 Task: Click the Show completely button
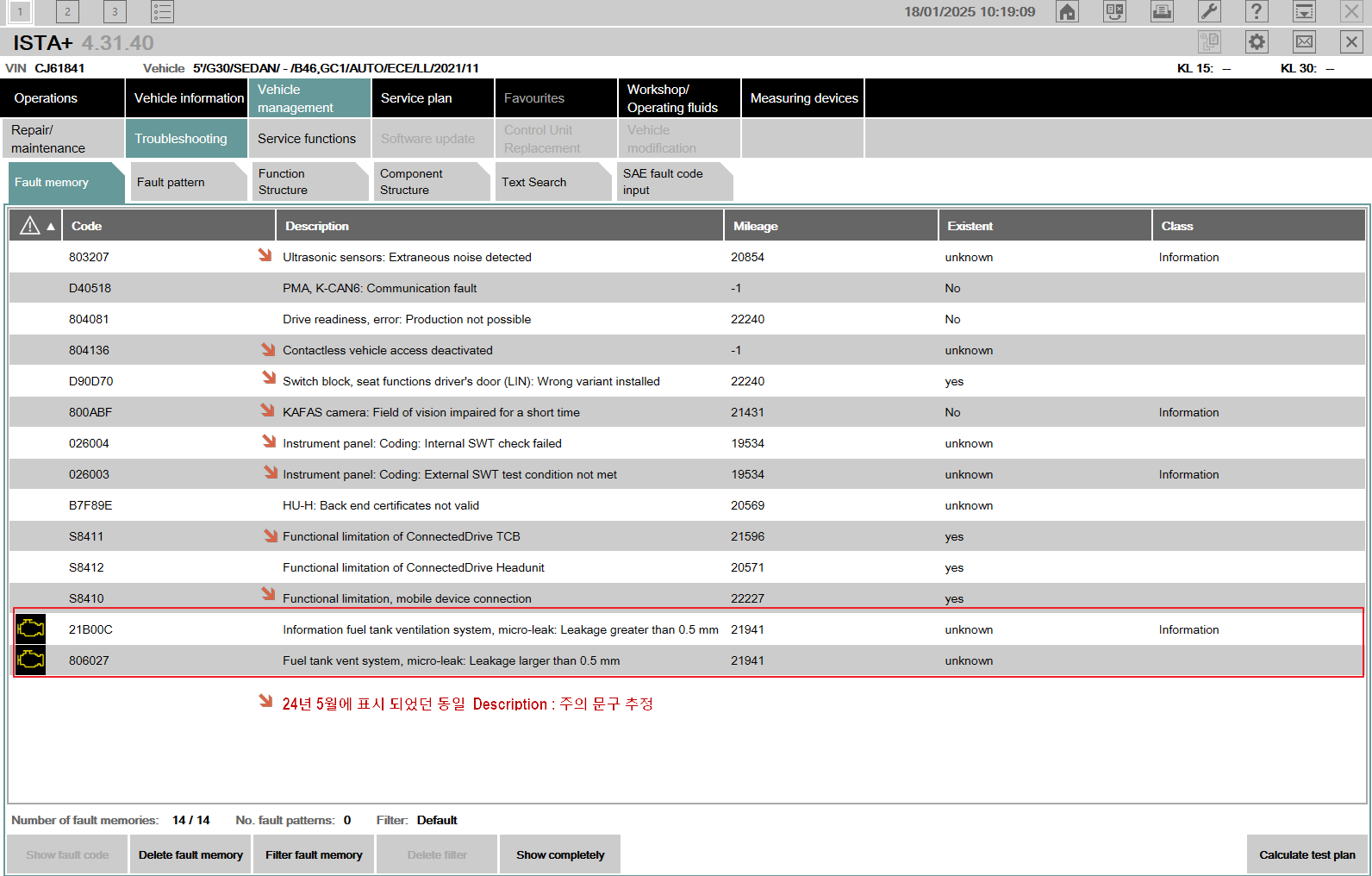pos(560,854)
